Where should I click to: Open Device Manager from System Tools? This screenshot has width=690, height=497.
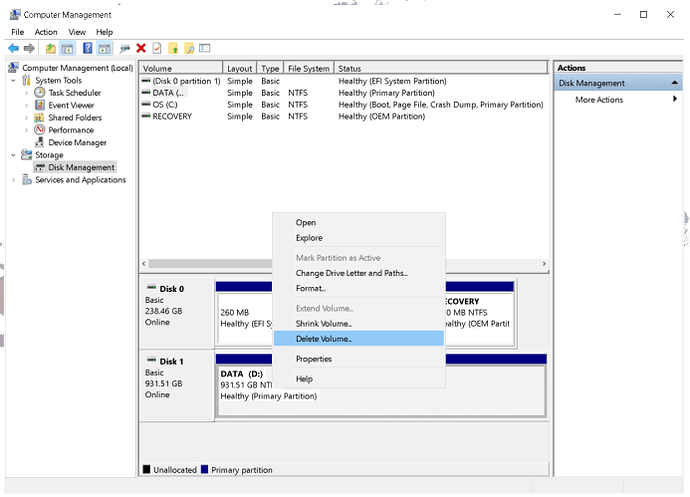77,142
